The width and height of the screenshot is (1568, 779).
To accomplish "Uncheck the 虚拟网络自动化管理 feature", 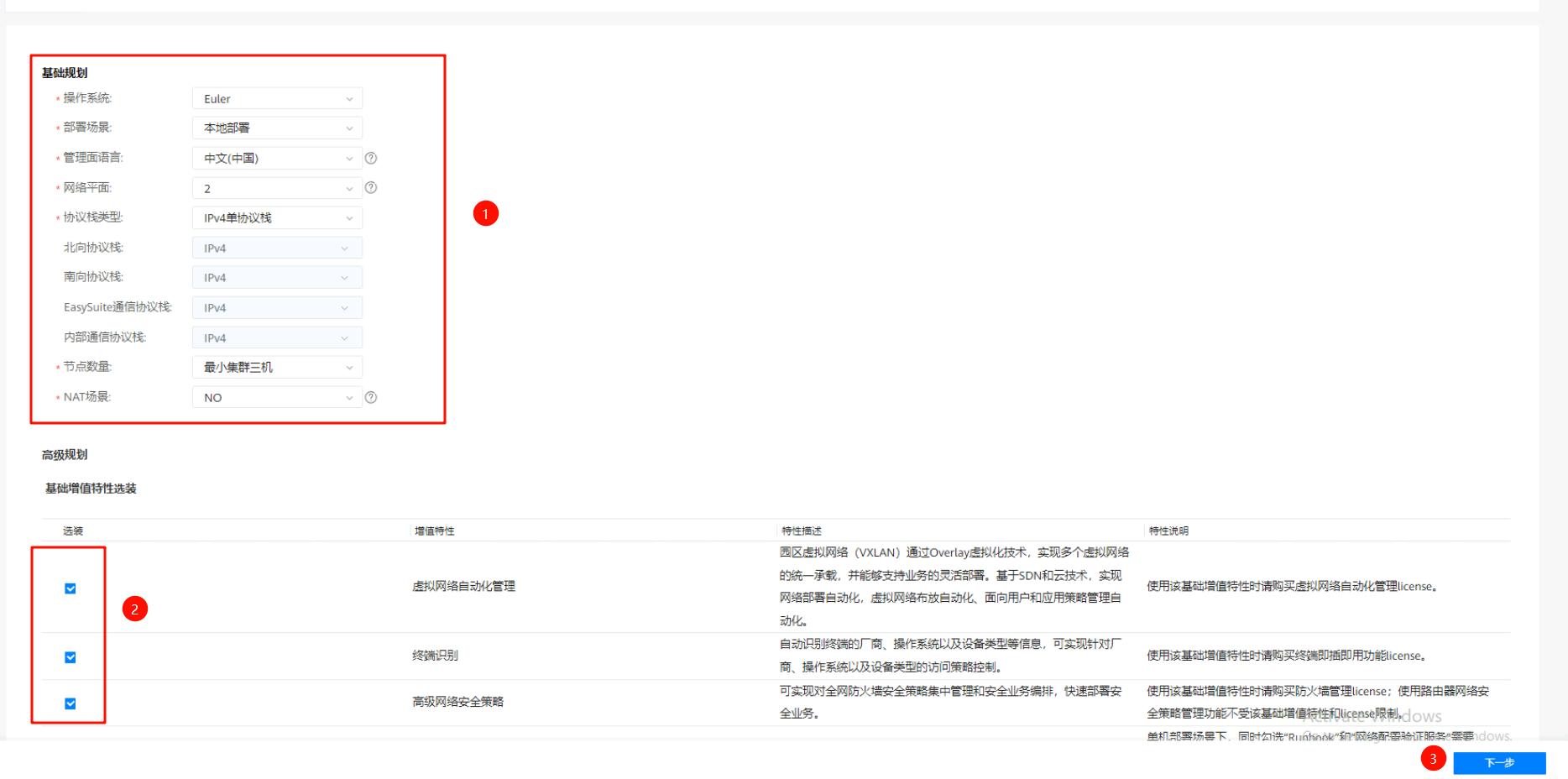I will point(71,588).
